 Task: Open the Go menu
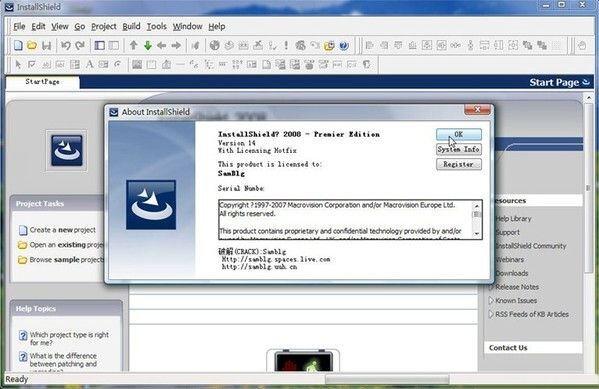(79, 26)
